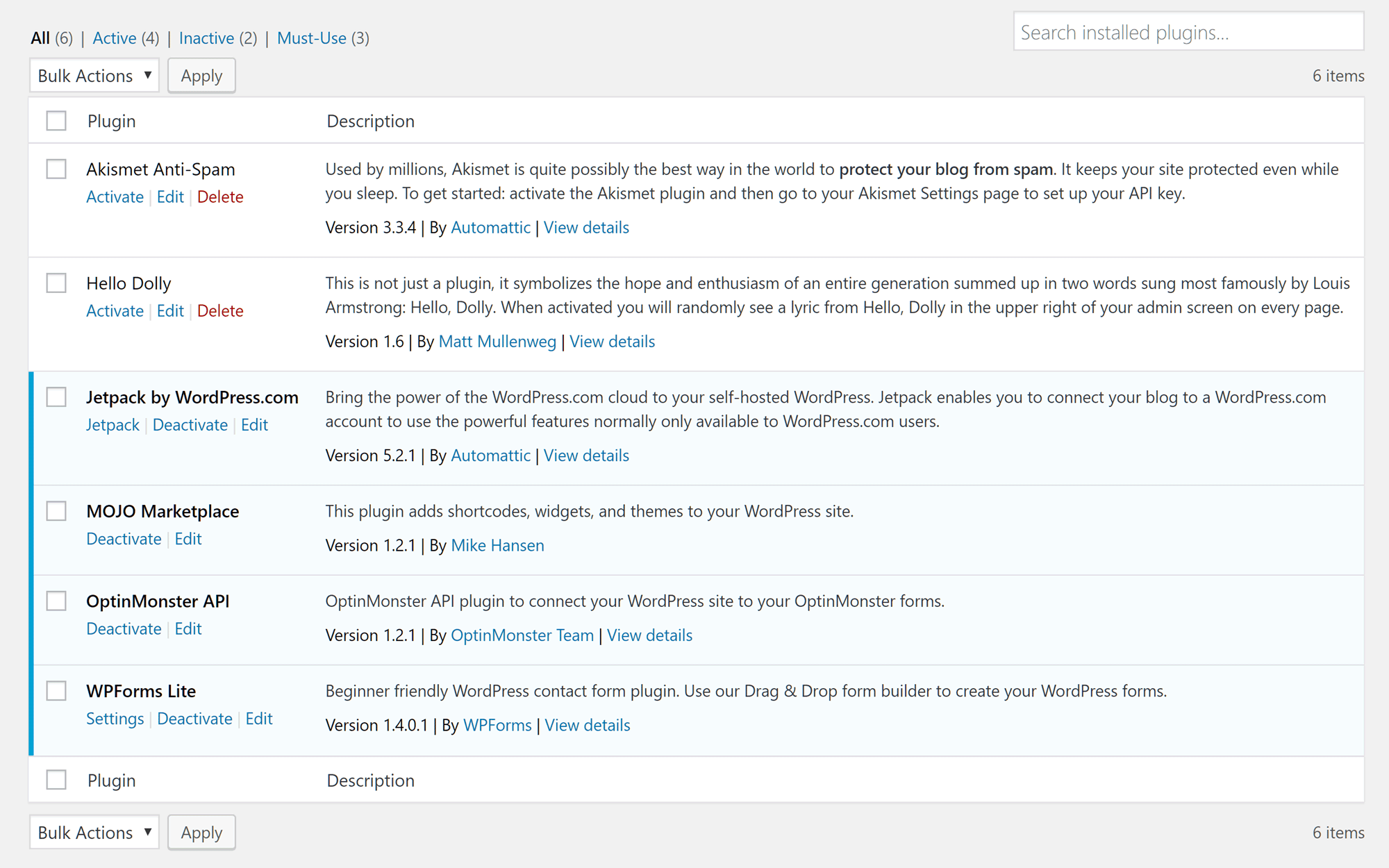The image size is (1389, 868).
Task: Open WPForms Lite Settings
Action: coord(115,718)
